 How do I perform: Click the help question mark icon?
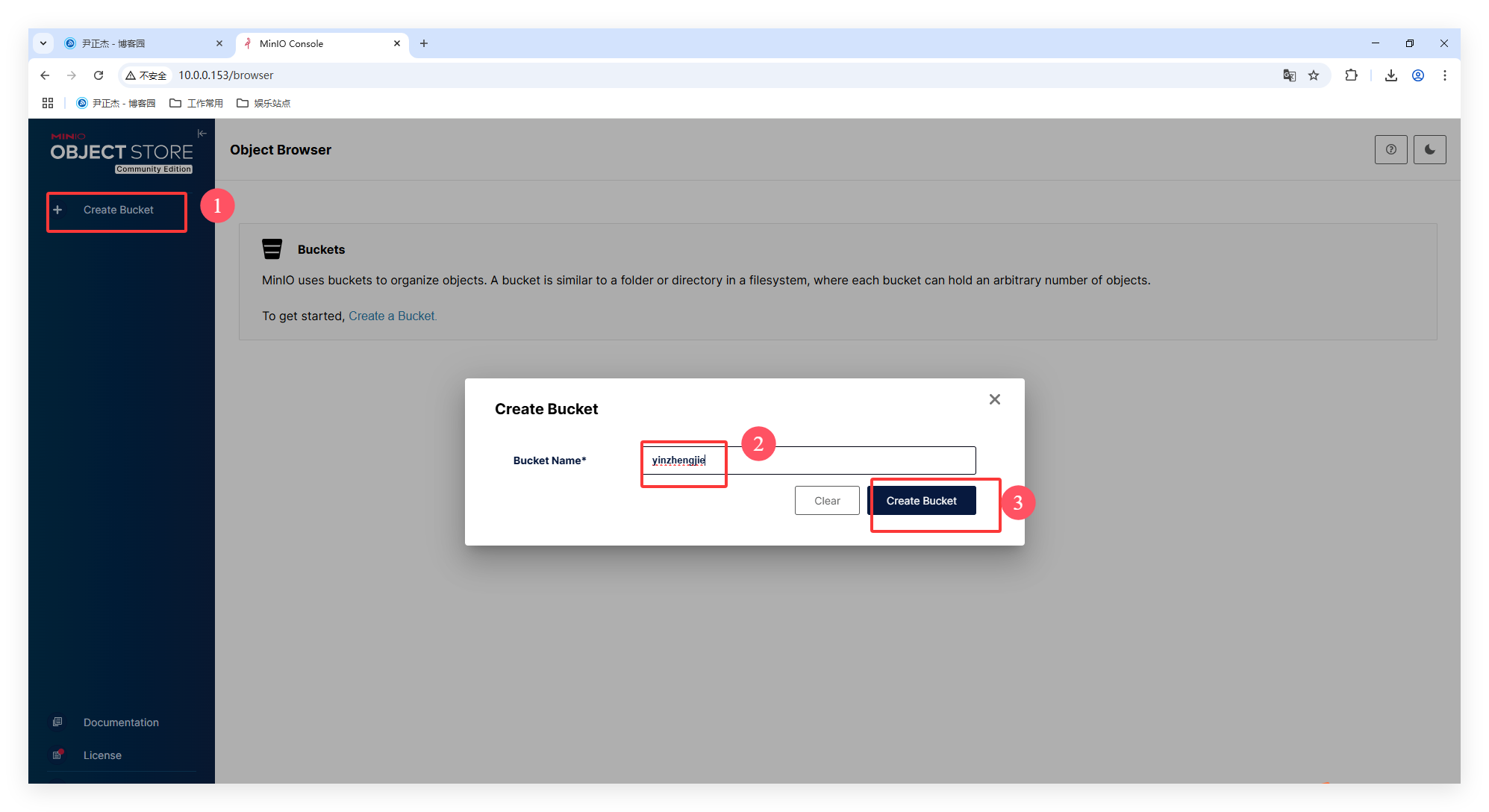coord(1390,149)
